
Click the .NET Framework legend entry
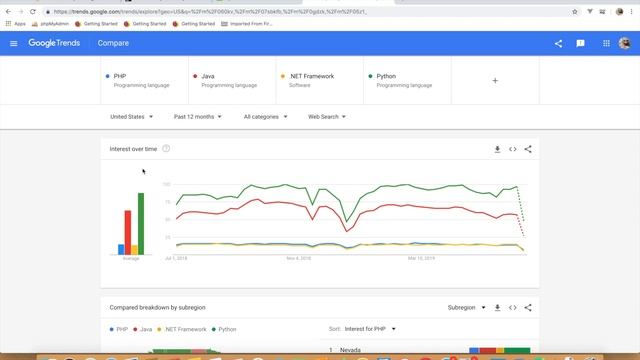(x=182, y=329)
